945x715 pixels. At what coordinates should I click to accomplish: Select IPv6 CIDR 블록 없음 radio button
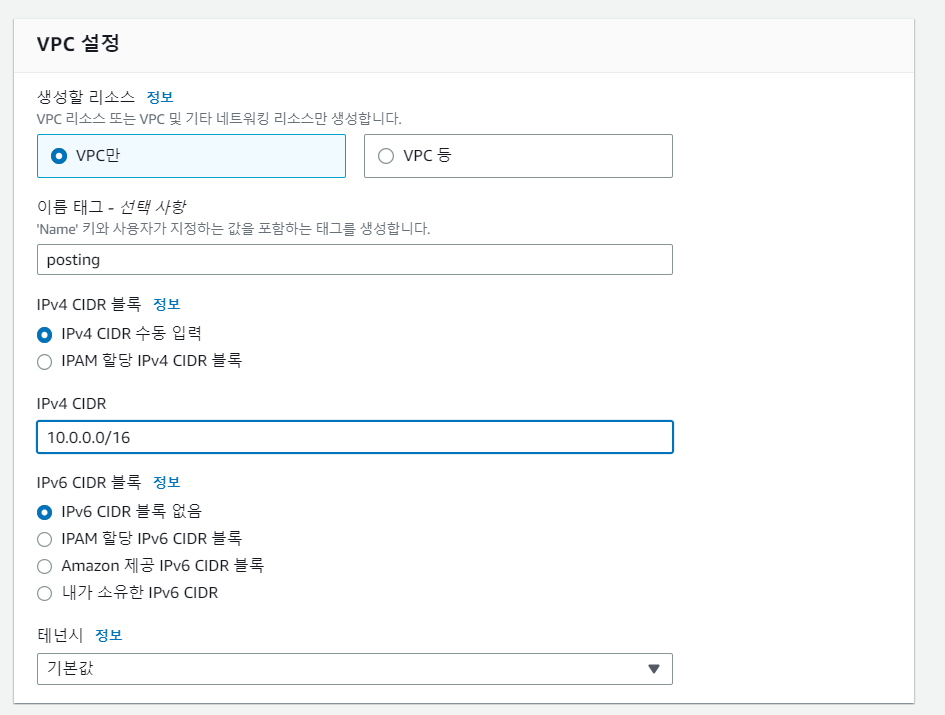(x=45, y=512)
